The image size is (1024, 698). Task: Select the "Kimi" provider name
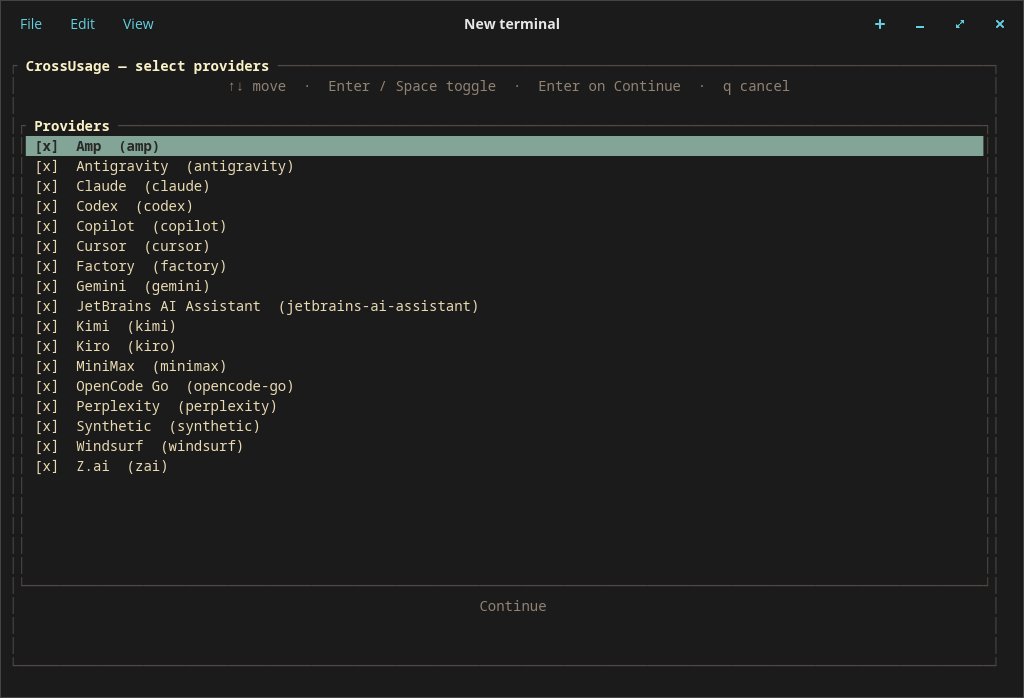(x=93, y=326)
